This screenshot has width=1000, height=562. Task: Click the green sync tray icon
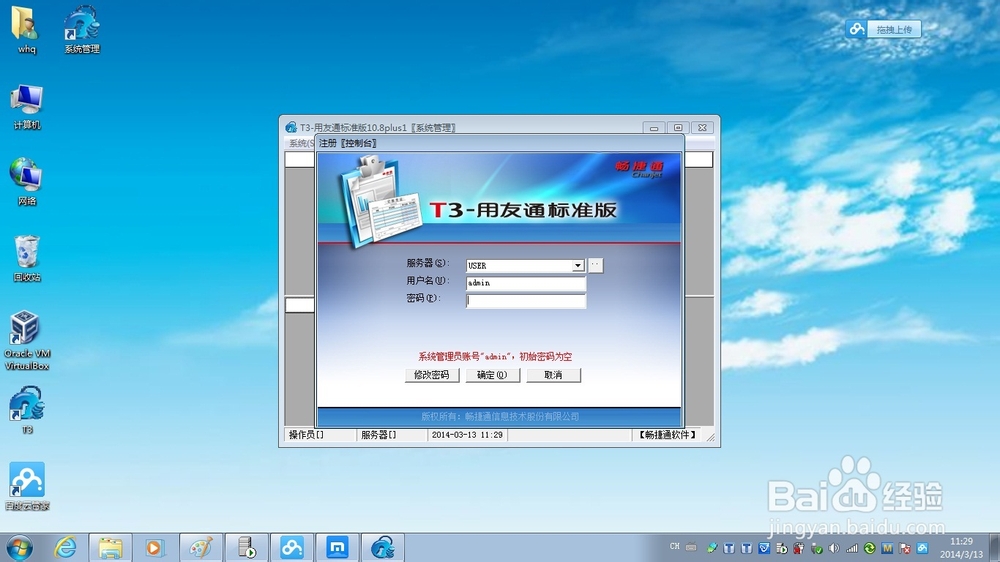870,548
